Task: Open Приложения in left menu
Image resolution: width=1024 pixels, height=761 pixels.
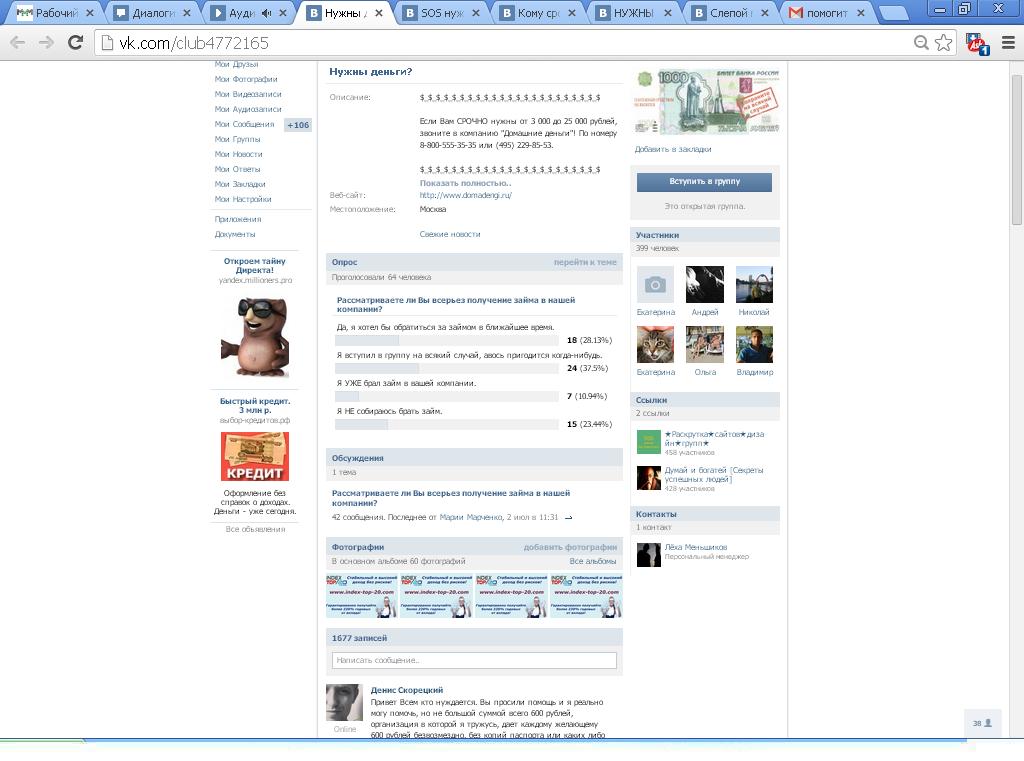Action: click(x=238, y=219)
